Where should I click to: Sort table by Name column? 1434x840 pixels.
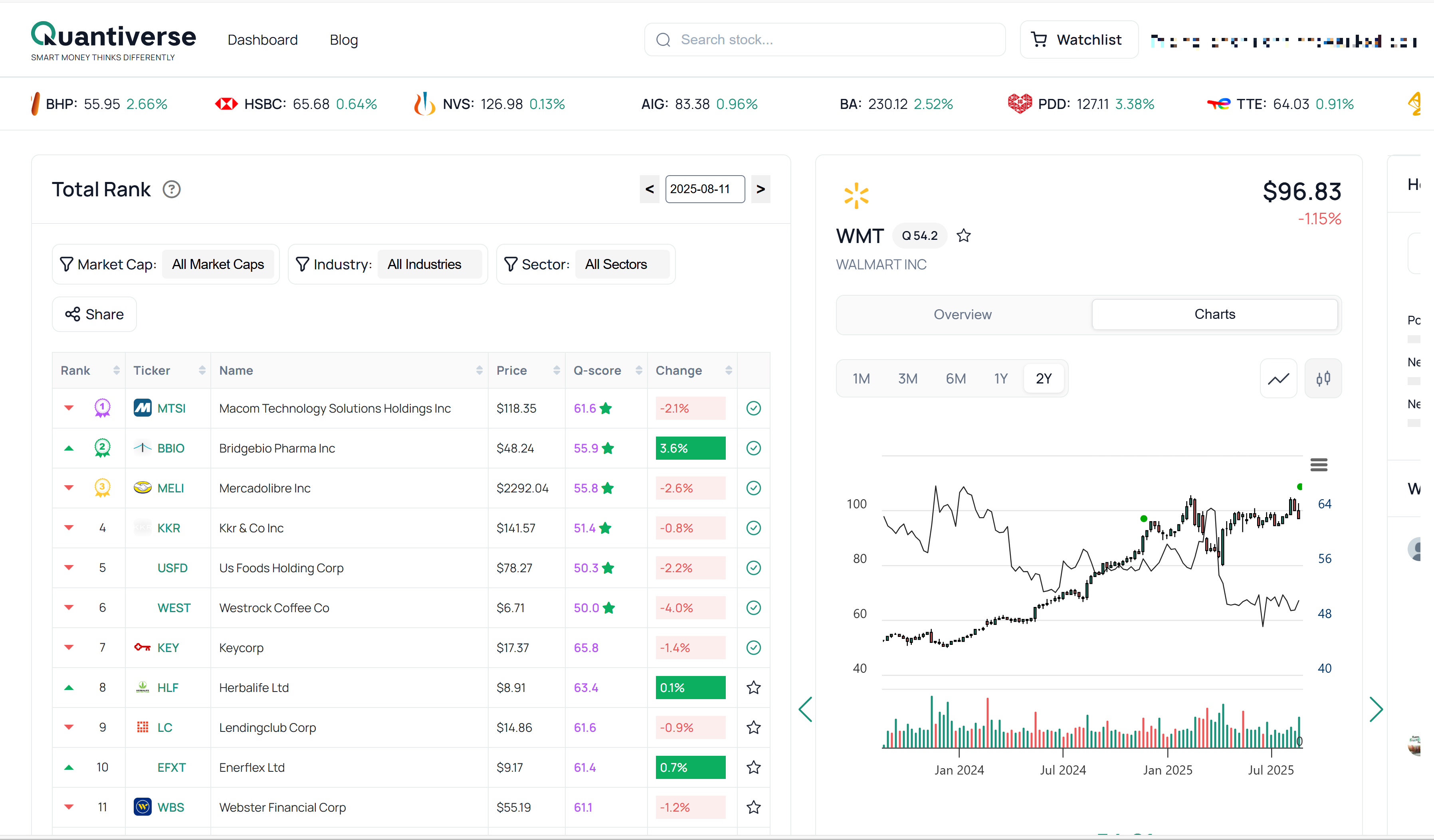[x=349, y=370]
